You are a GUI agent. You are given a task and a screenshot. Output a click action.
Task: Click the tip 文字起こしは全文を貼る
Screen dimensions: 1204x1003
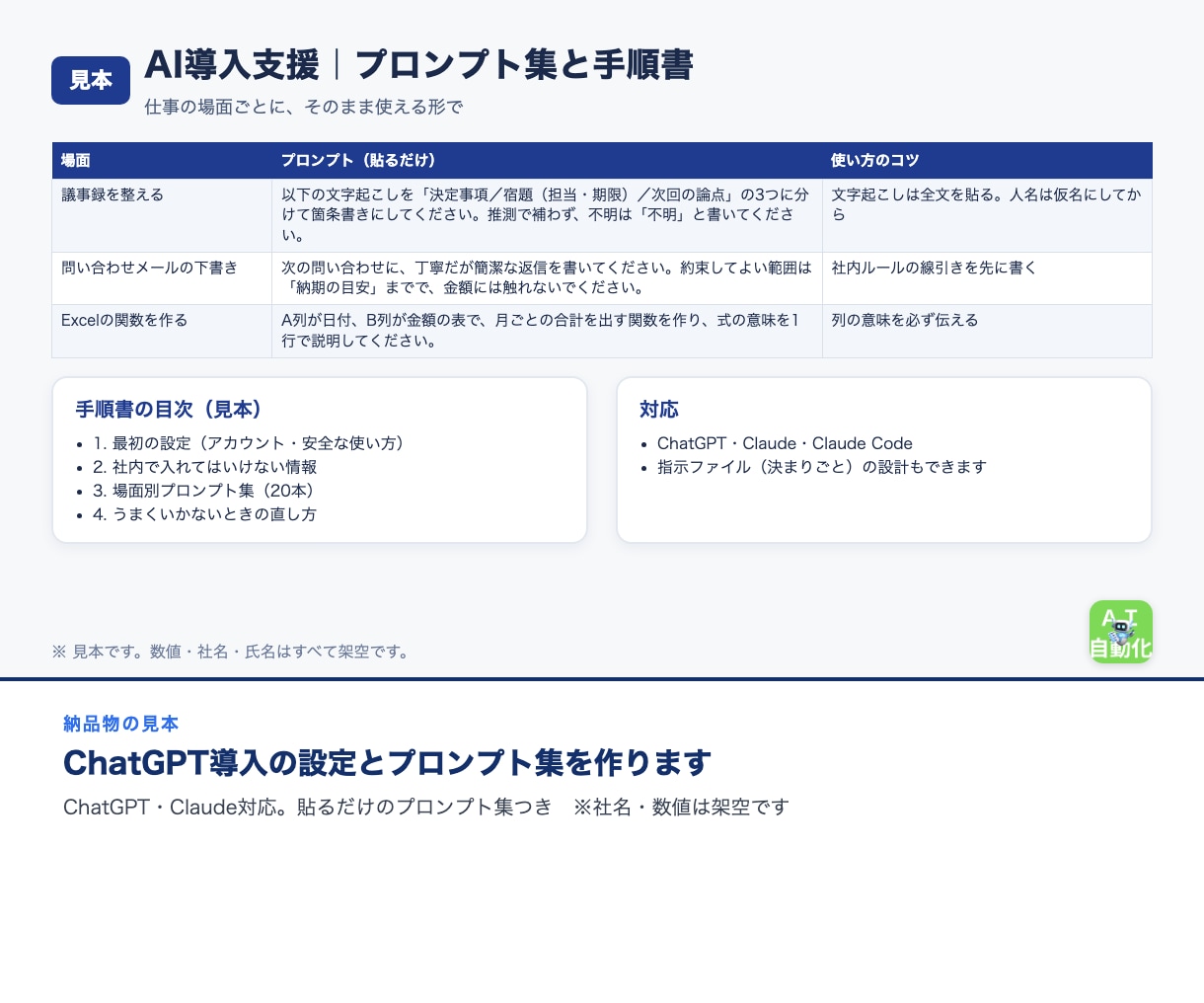pyautogui.click(x=987, y=204)
